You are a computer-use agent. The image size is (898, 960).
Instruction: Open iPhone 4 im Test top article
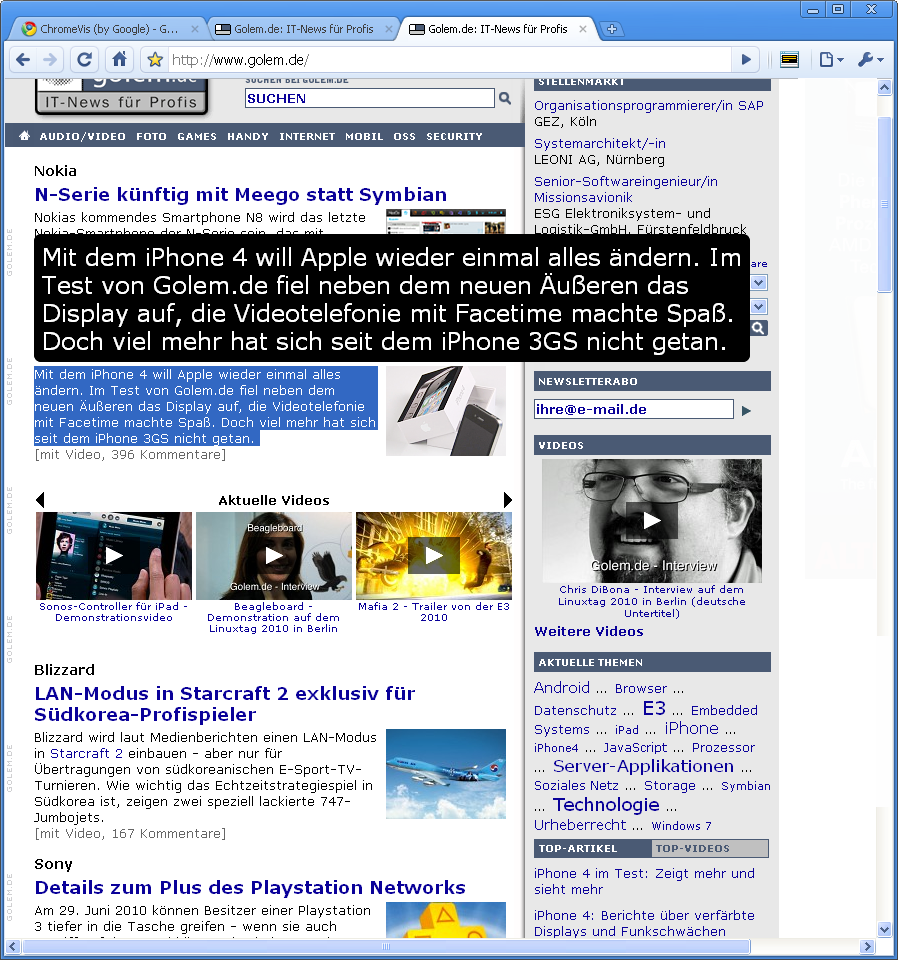(644, 882)
